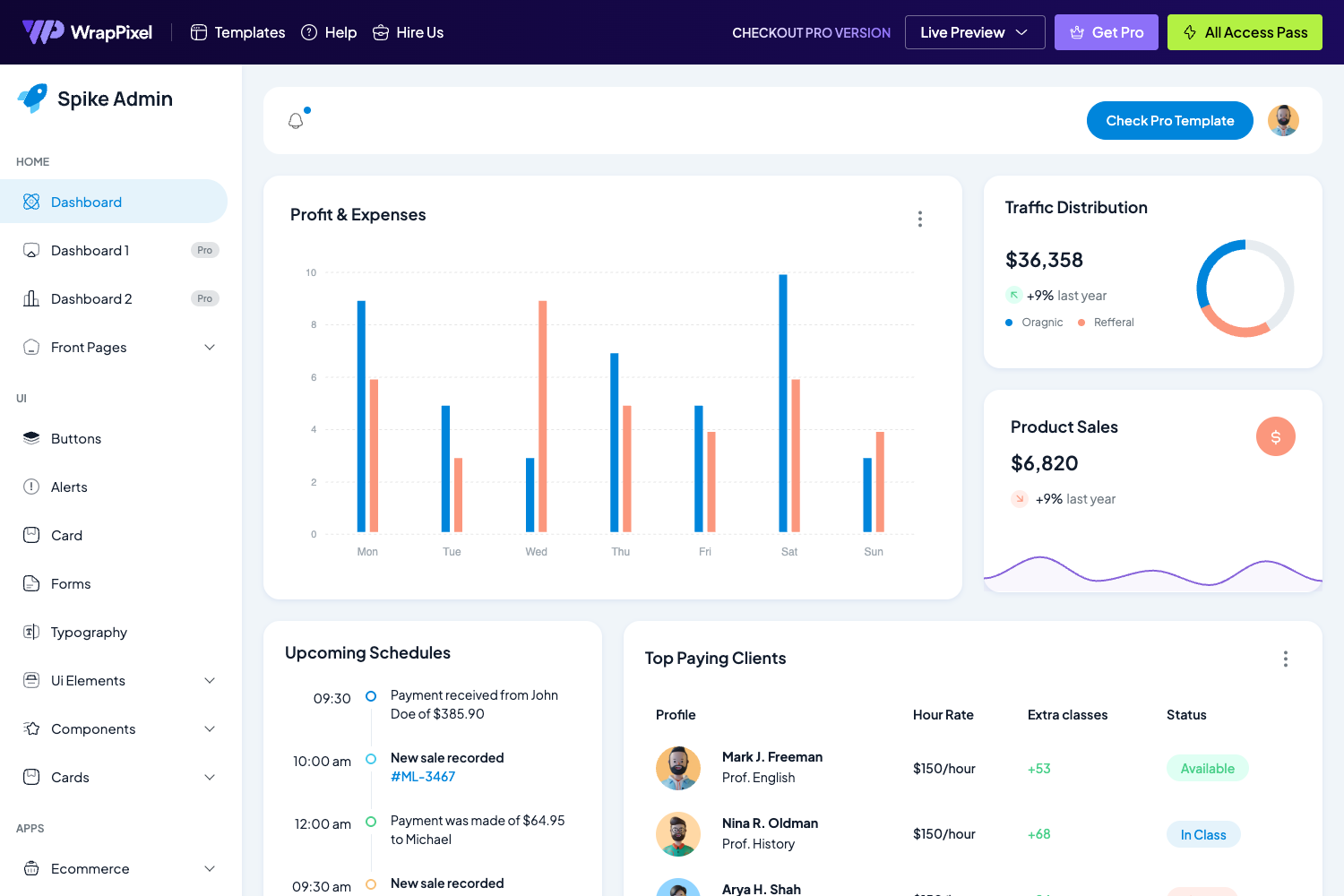Click Mark J. Freeman's profile avatar
This screenshot has width=1344, height=896.
[x=678, y=768]
